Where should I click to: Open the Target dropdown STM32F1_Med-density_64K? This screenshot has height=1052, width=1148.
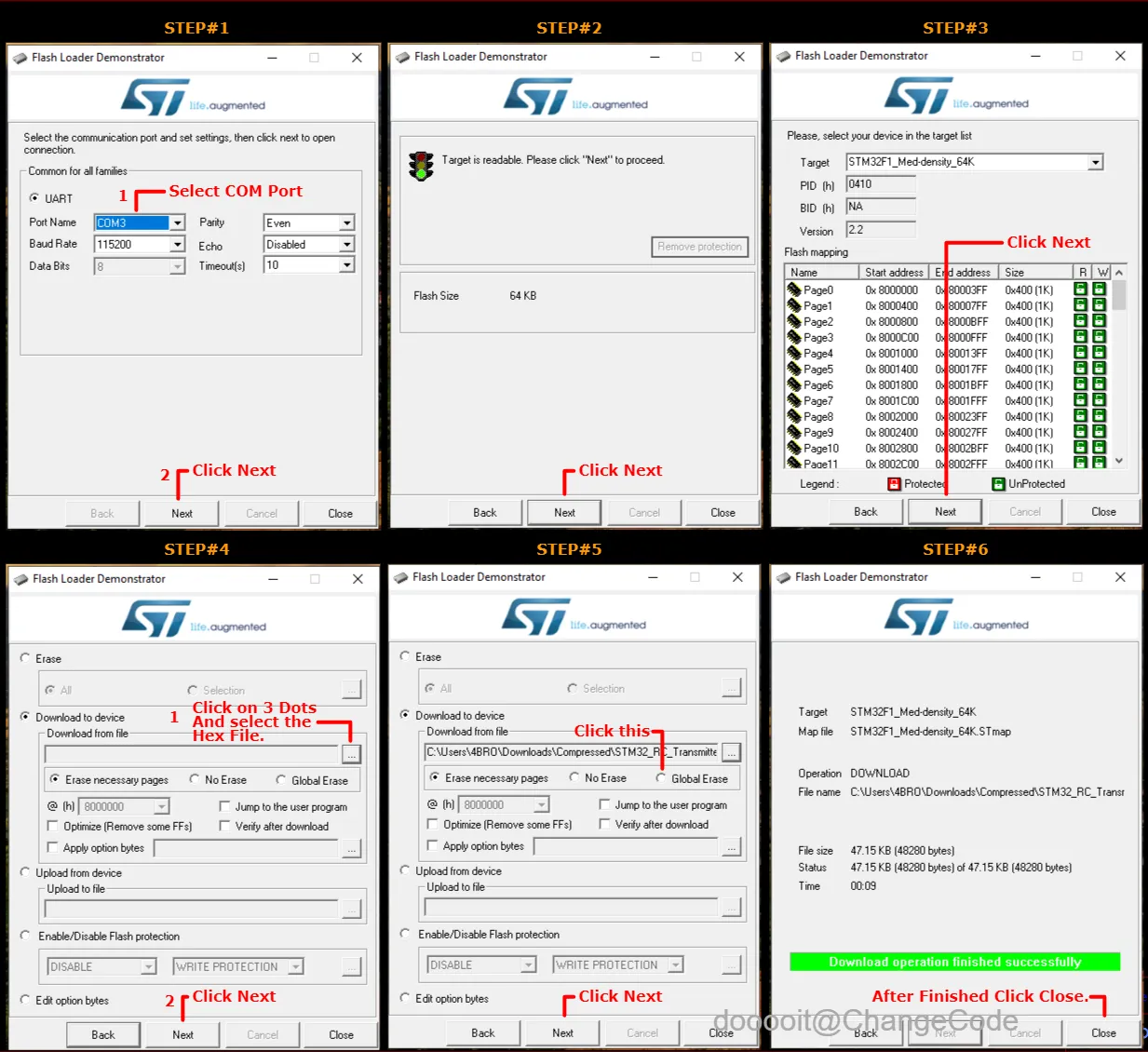click(1096, 162)
